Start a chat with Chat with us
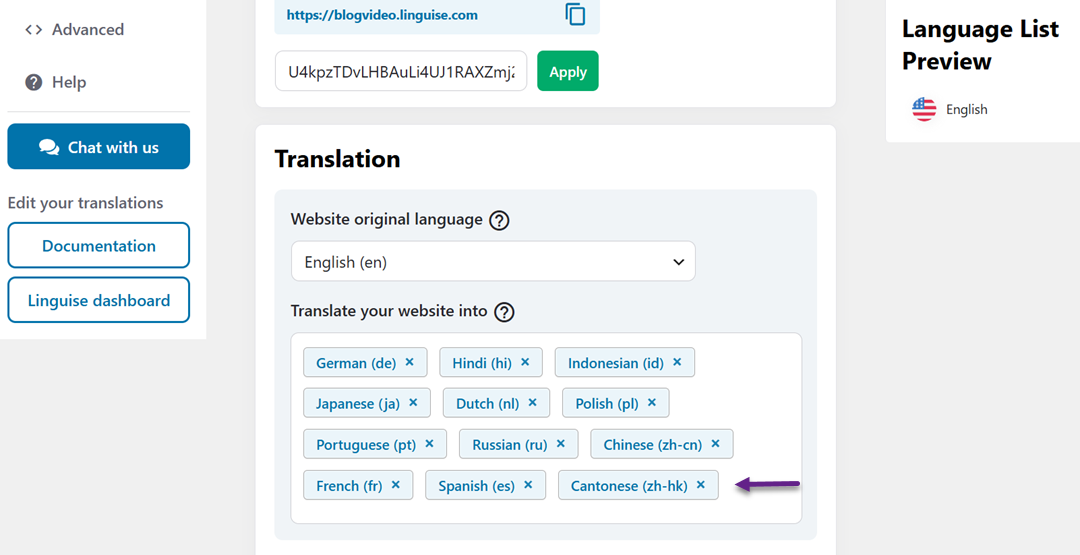 click(98, 146)
